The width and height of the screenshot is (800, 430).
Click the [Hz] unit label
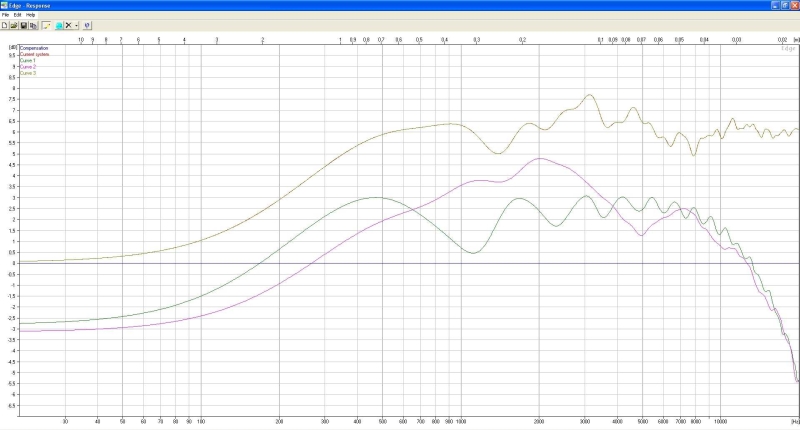[x=795, y=421]
